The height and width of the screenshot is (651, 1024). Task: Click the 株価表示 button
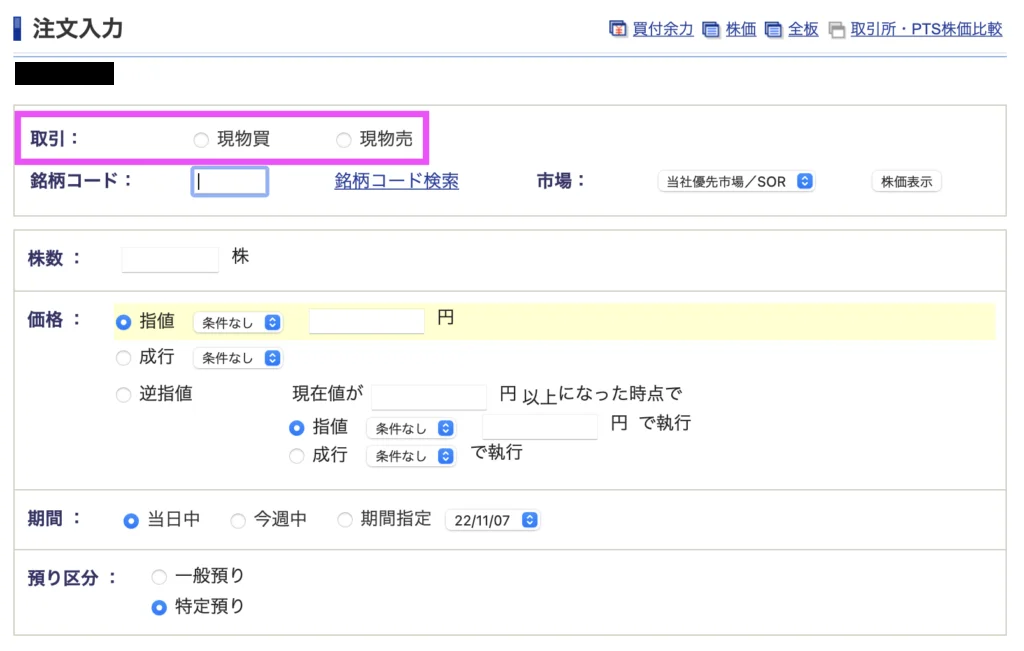click(x=906, y=182)
